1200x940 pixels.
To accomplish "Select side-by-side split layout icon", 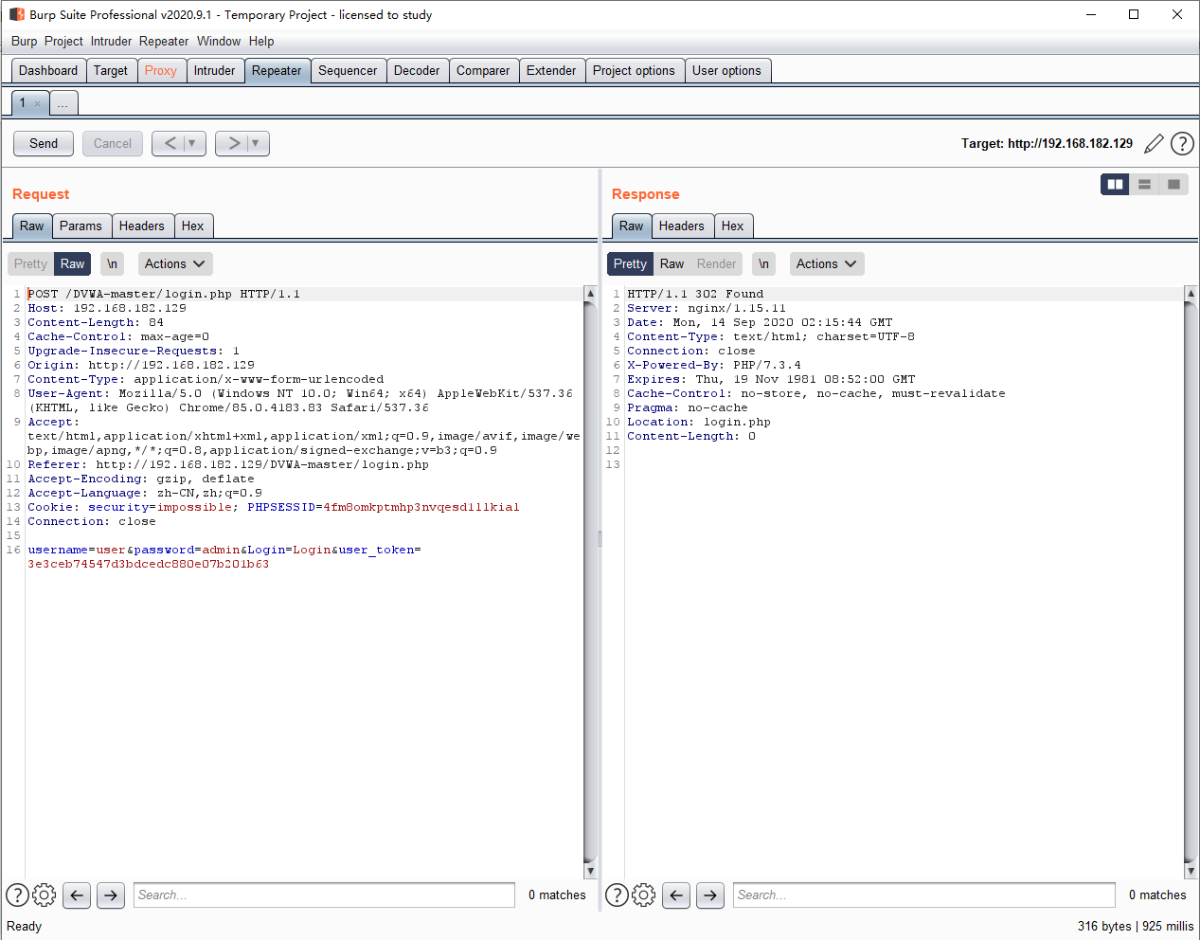I will click(x=1114, y=184).
